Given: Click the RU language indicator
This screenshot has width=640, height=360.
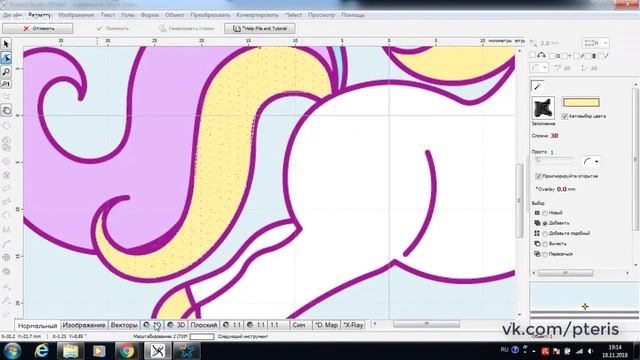Looking at the screenshot, I should 504,350.
